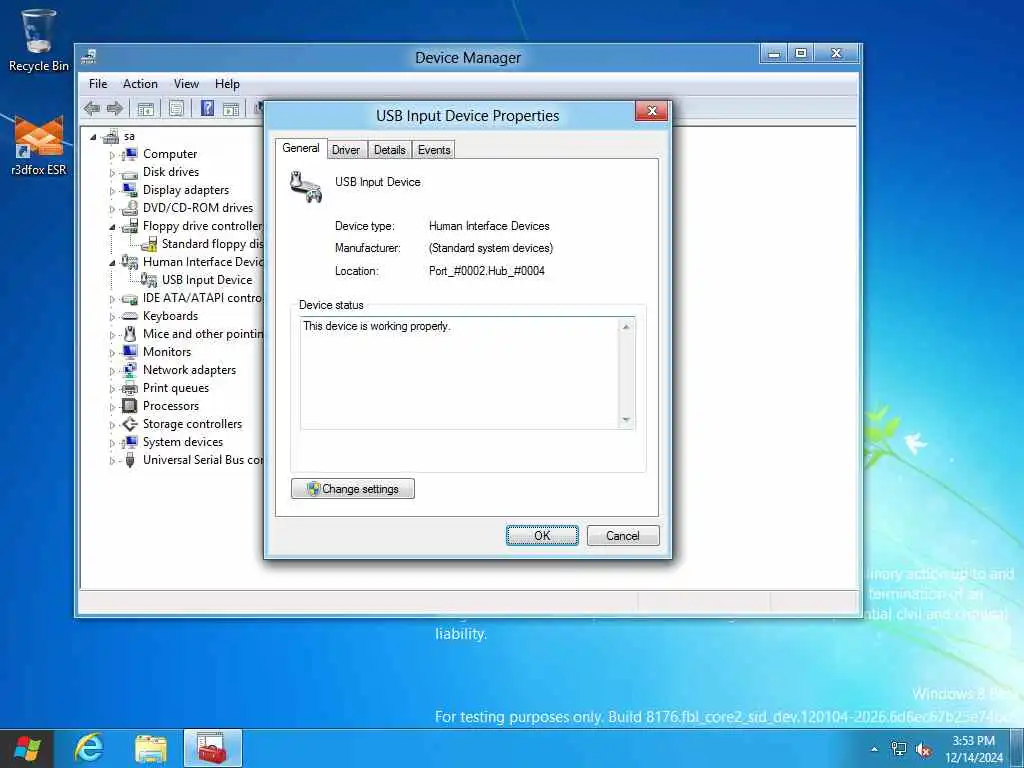Click the Storage controllers category icon
This screenshot has height=768, width=1024.
click(130, 424)
